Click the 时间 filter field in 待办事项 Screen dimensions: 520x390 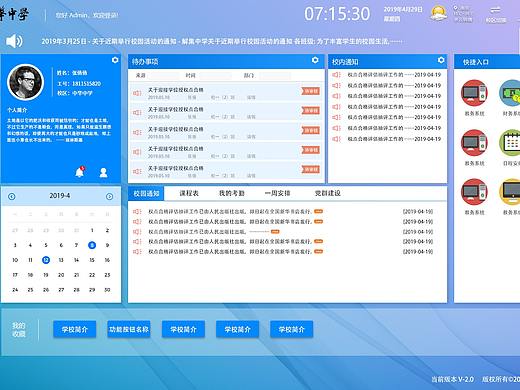[x=215, y=76]
